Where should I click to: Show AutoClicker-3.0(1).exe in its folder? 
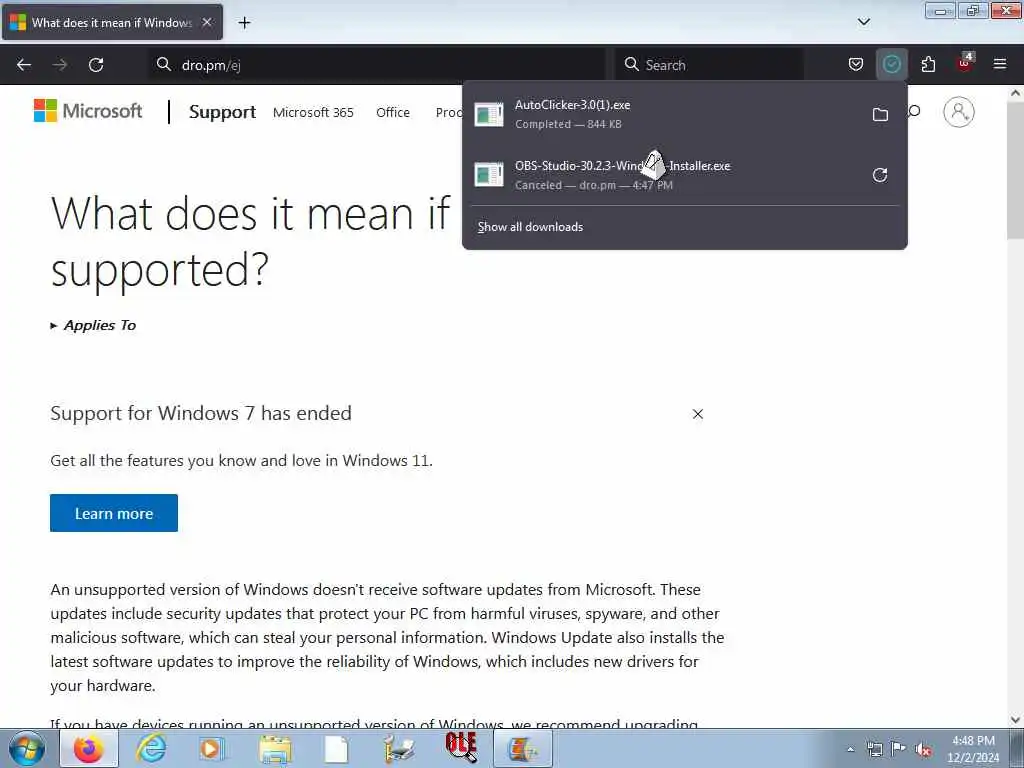point(880,115)
